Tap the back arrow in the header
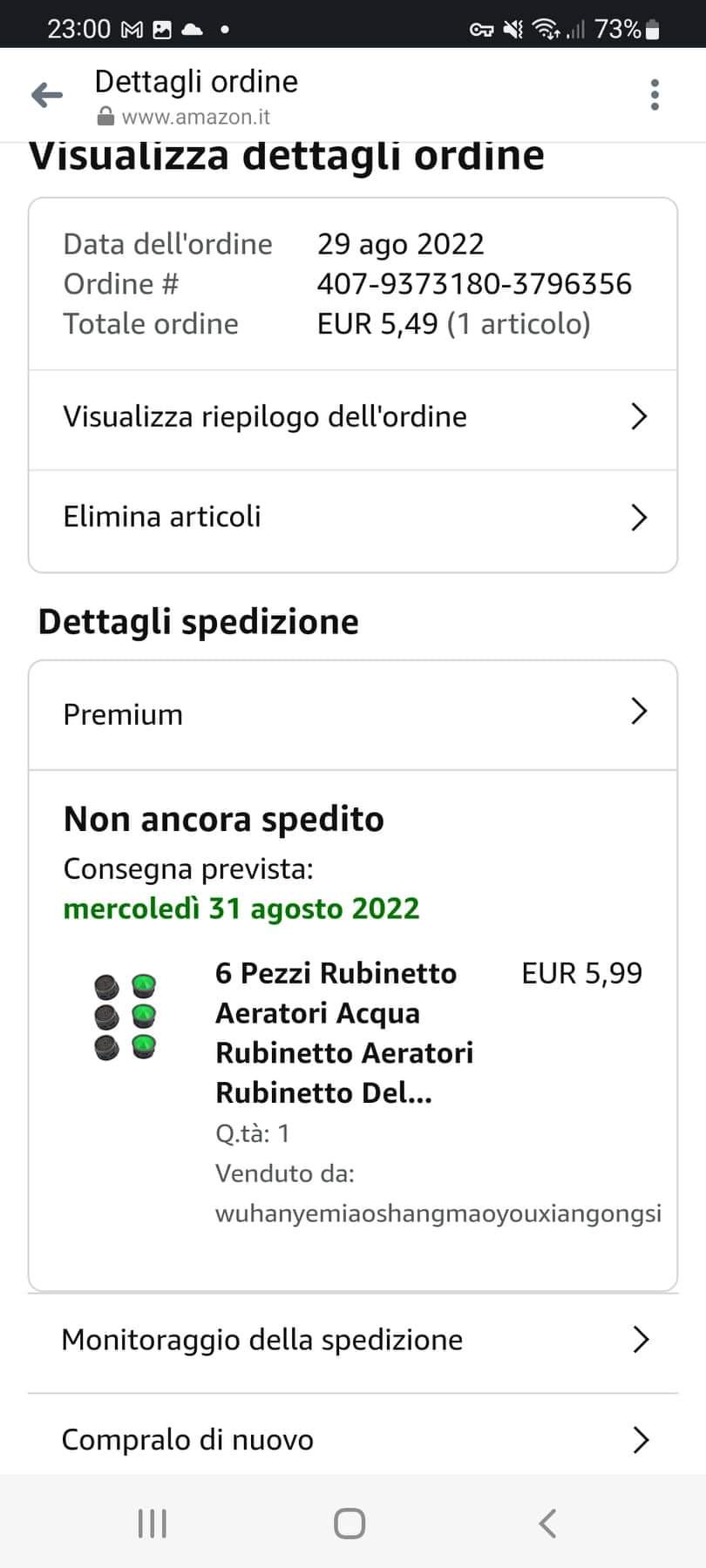Screen dimensions: 706x1568 point(47,95)
